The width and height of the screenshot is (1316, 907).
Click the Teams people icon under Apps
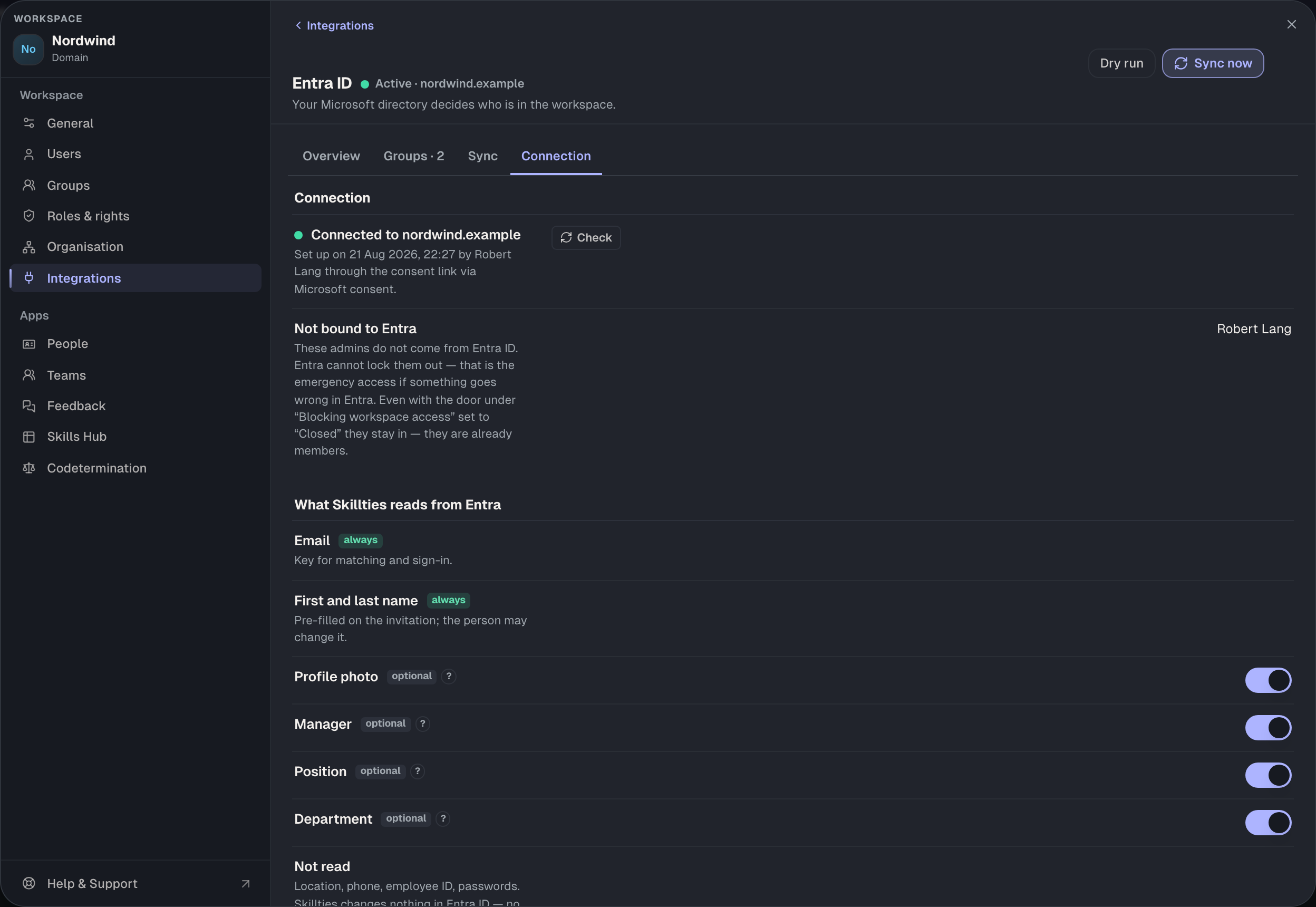coord(29,375)
